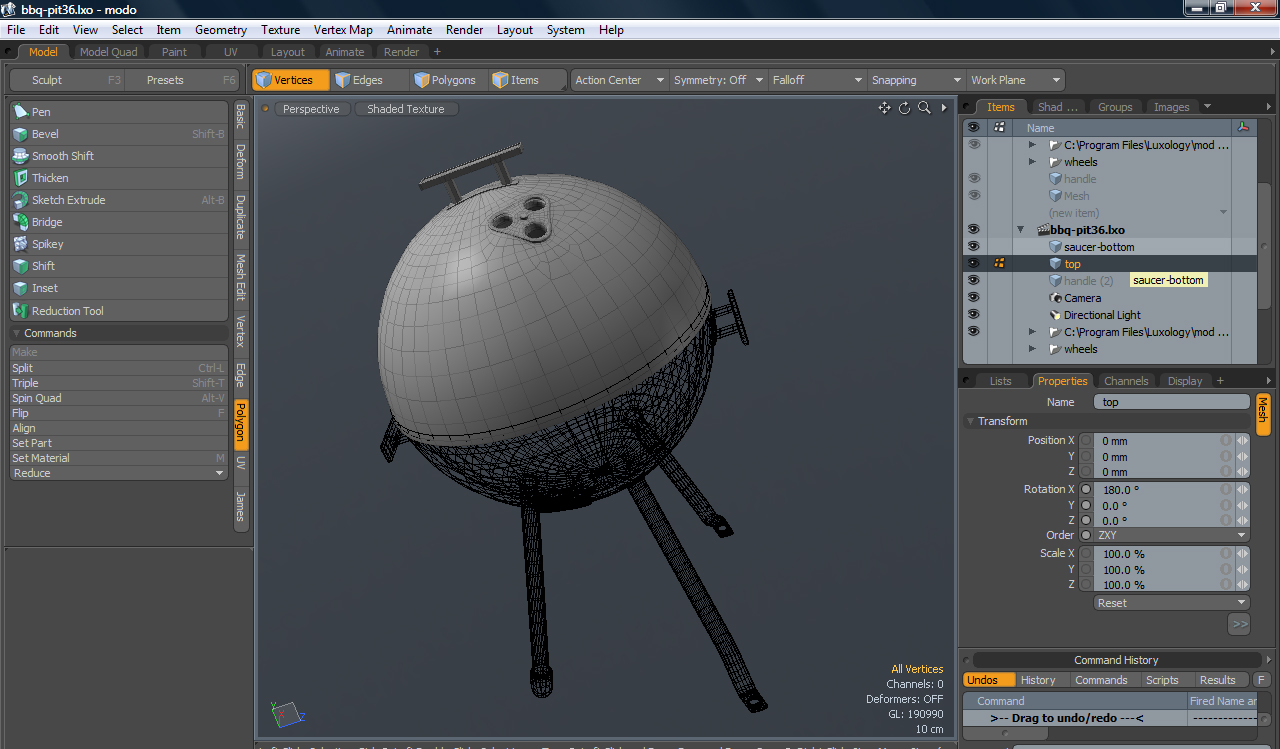Click the Items list vertical scrollbar

[x=1265, y=246]
